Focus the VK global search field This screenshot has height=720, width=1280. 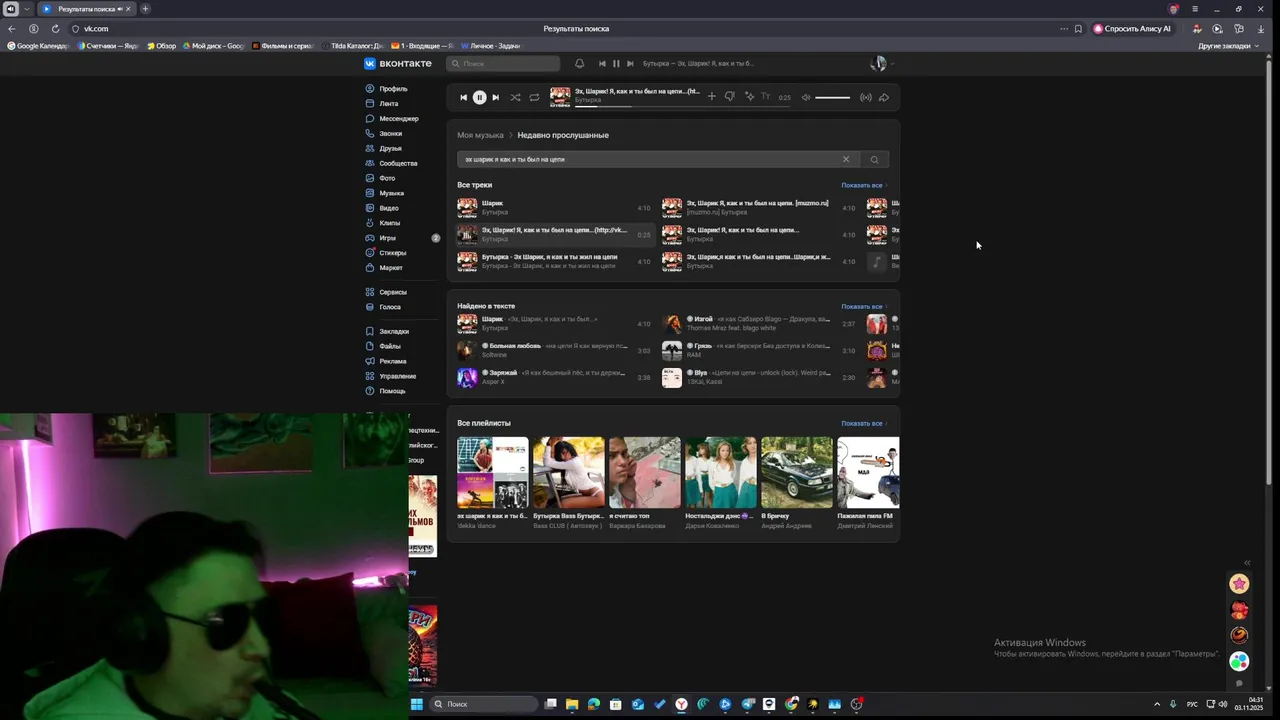point(503,63)
